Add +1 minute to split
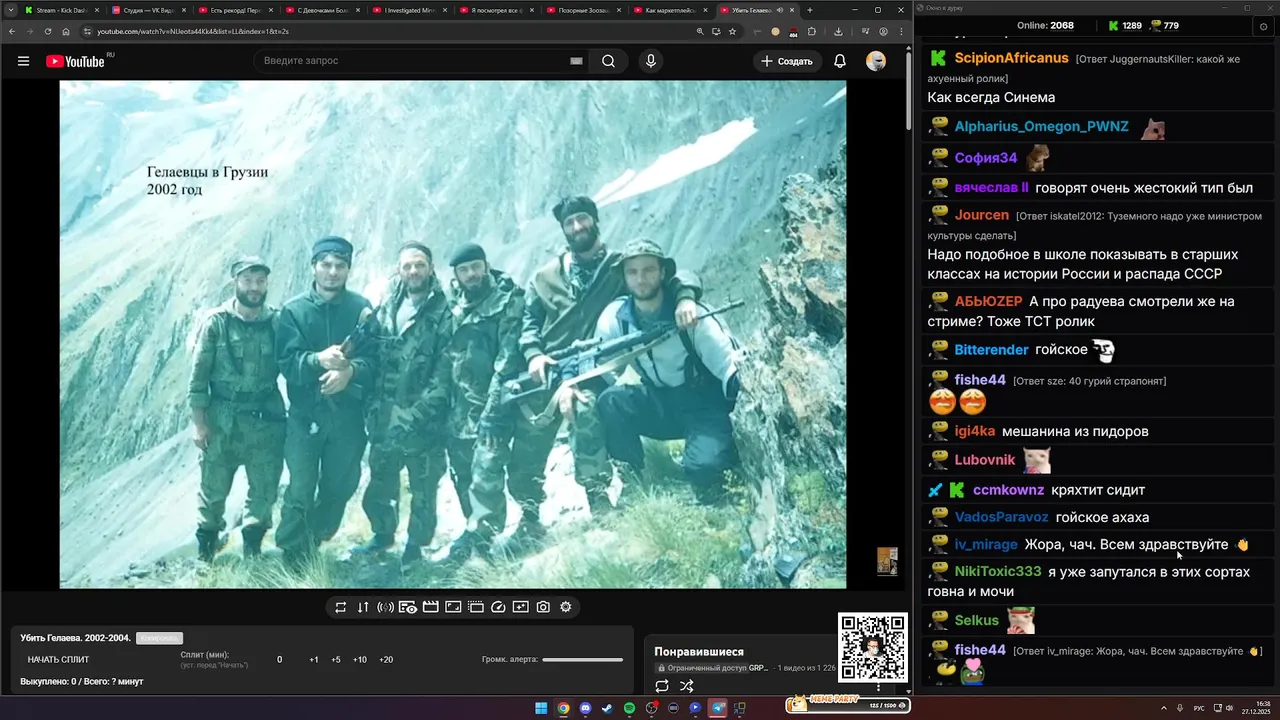The image size is (1280, 720). tap(313, 660)
